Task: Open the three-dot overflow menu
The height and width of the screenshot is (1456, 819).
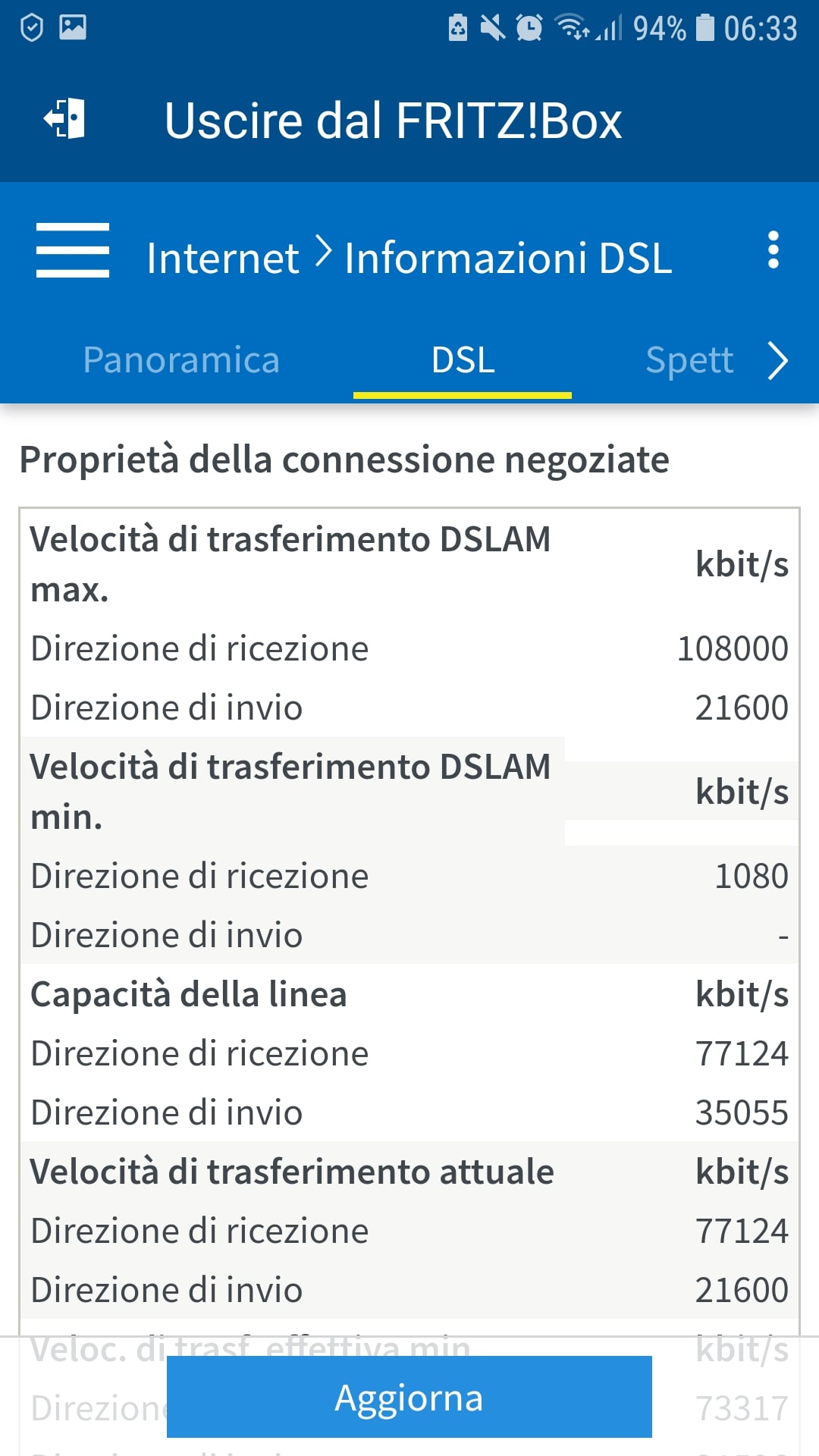Action: click(773, 250)
